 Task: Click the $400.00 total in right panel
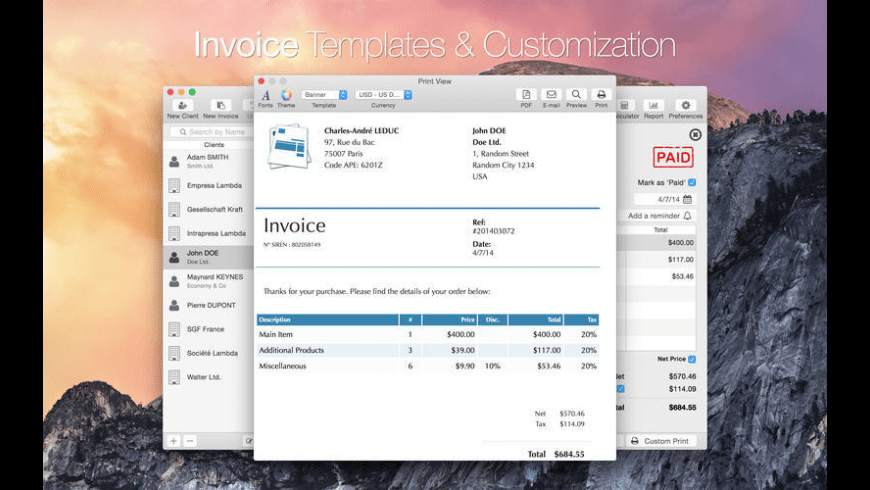pos(681,243)
